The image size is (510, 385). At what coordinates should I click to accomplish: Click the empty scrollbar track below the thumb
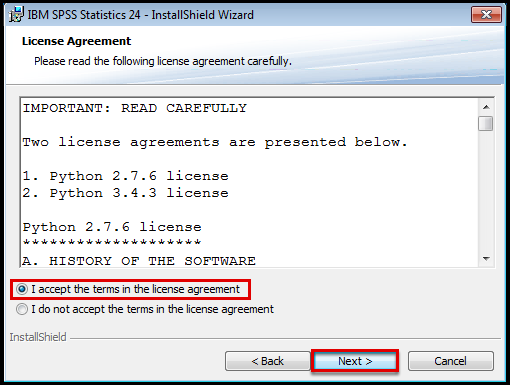[486, 191]
